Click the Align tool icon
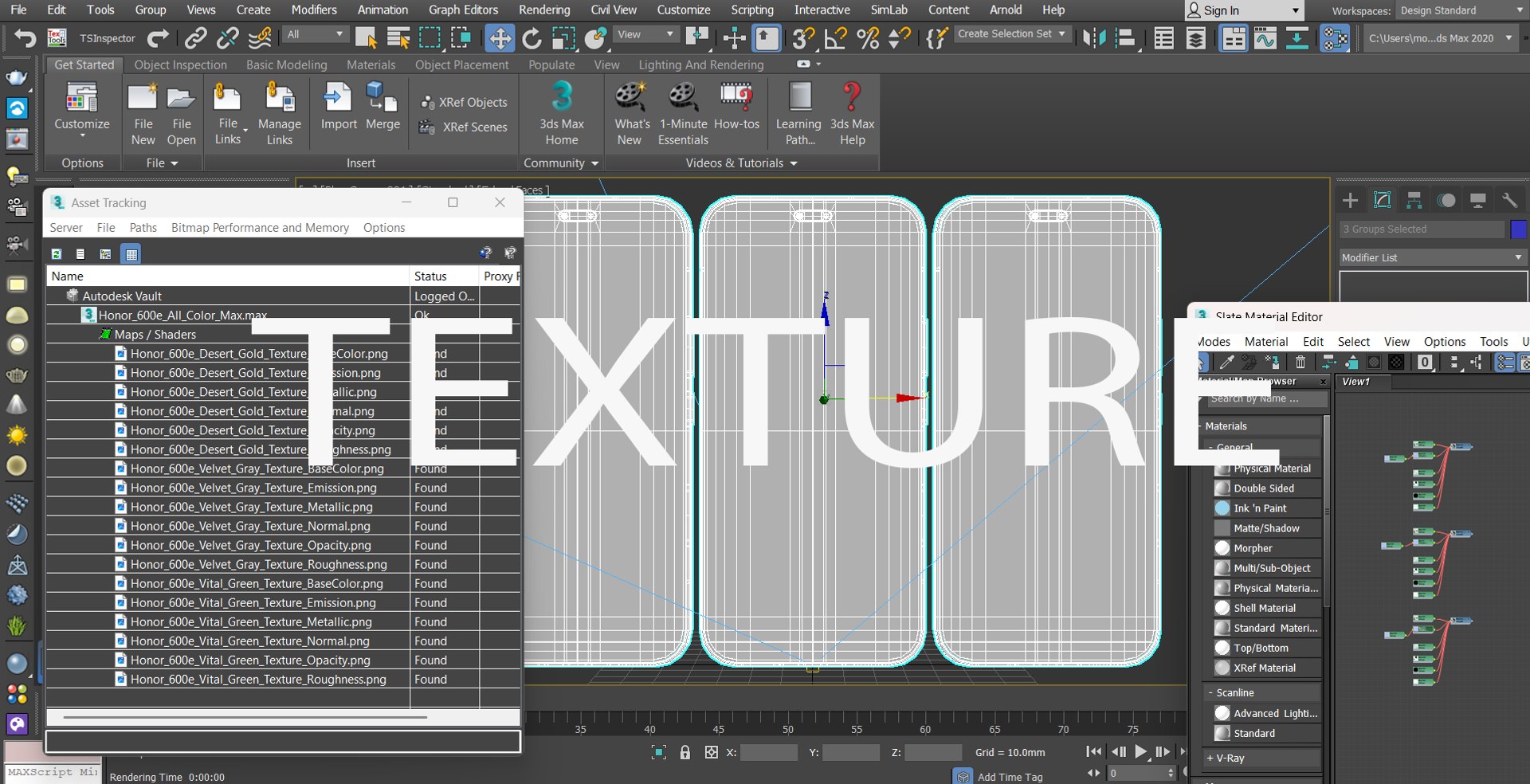Viewport: 1530px width, 784px height. pyautogui.click(x=1125, y=37)
